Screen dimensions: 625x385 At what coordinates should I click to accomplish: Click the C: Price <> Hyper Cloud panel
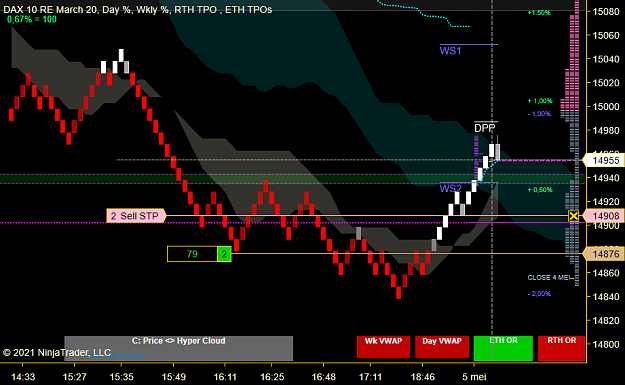pos(179,348)
